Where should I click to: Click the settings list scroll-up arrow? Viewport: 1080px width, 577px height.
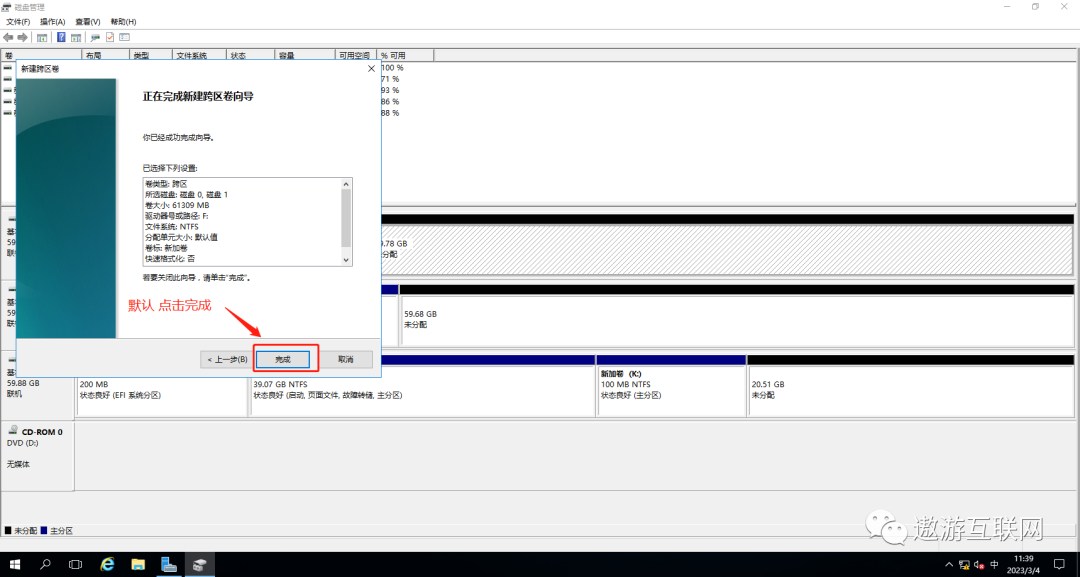coord(346,184)
